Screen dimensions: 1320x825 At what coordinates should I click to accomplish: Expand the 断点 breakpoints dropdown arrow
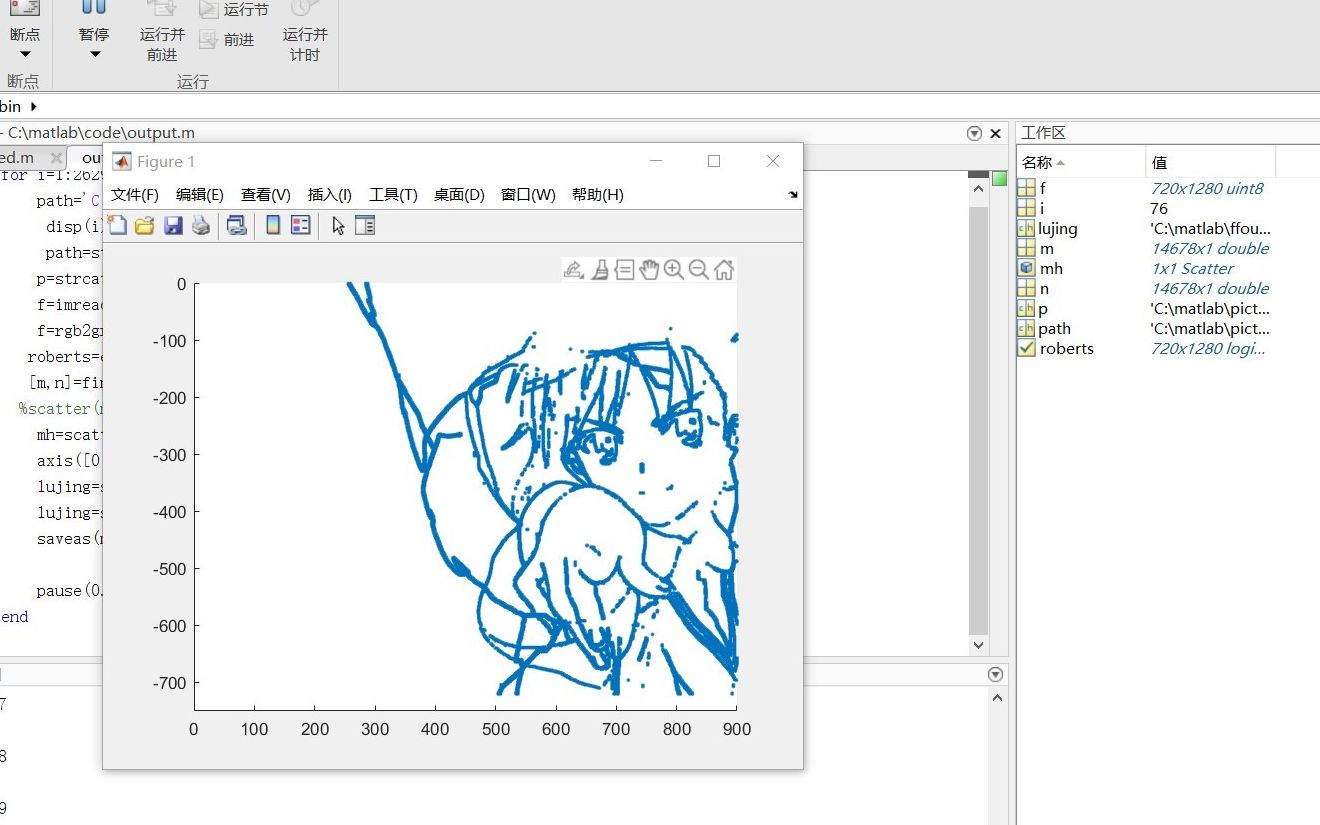coord(25,55)
